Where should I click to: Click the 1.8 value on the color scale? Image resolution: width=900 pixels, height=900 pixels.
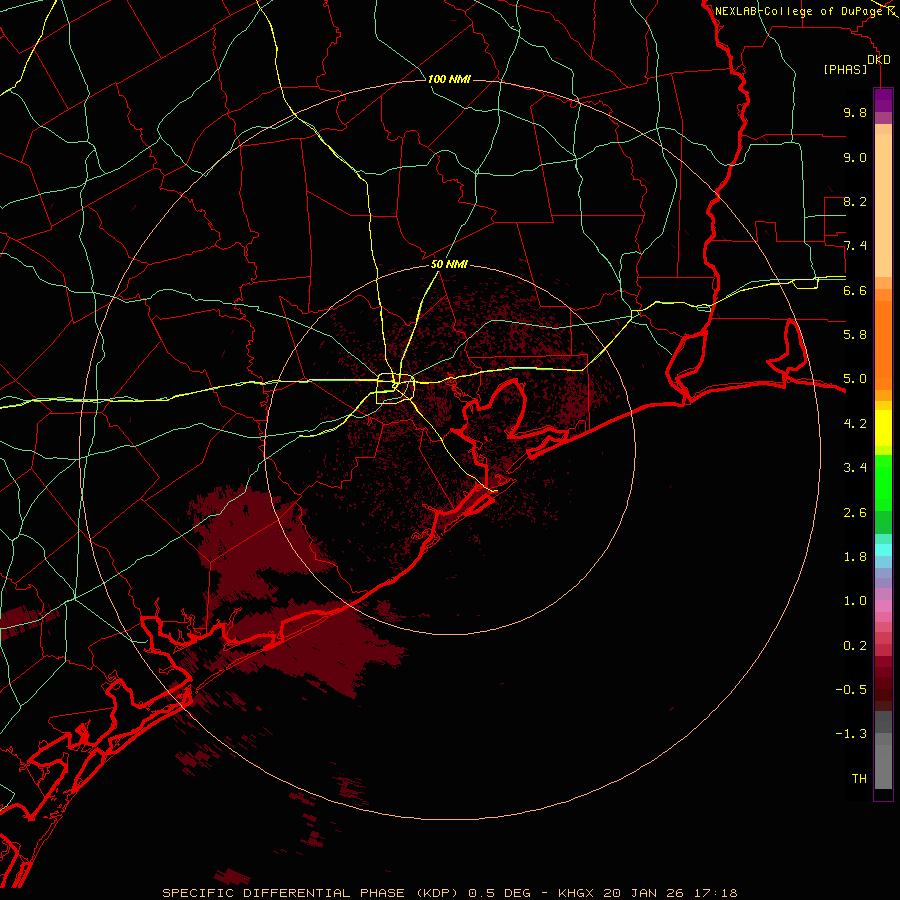pos(855,557)
